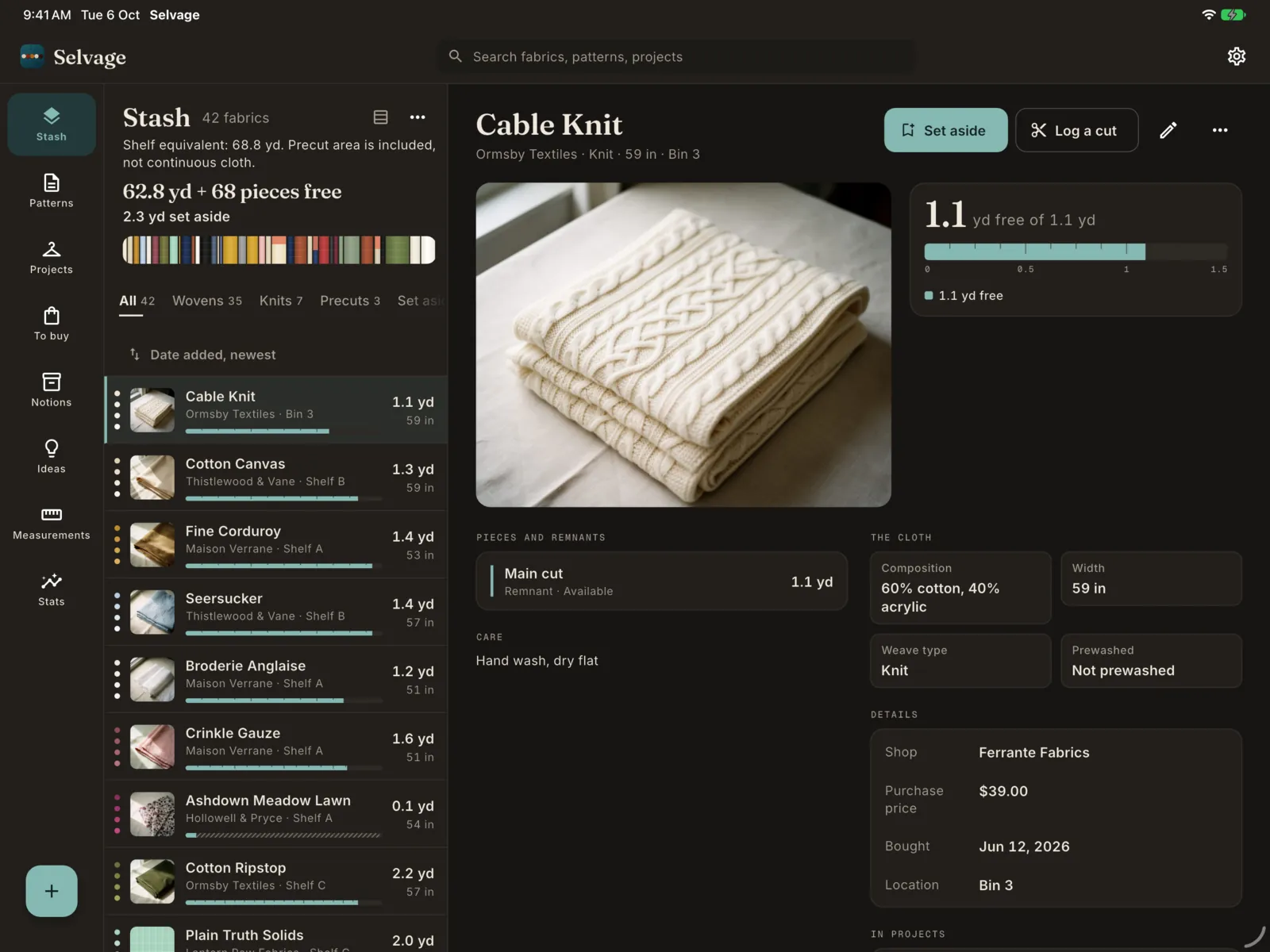
Task: Select Seersucker in the stash list
Action: [x=276, y=612]
